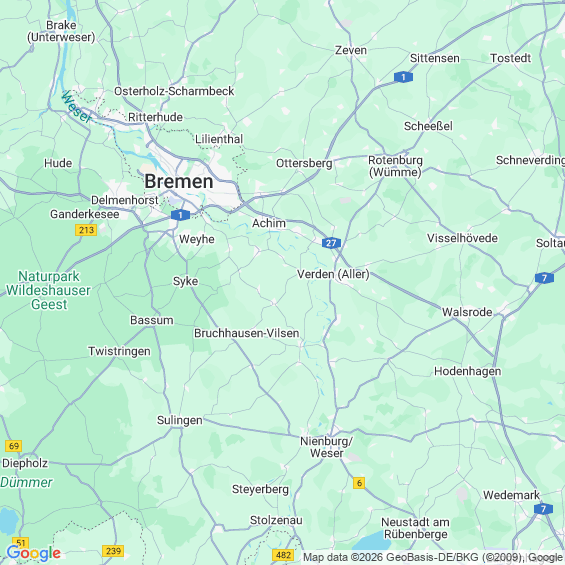
Task: Click the A1 shield near Sittensen
Action: [403, 77]
